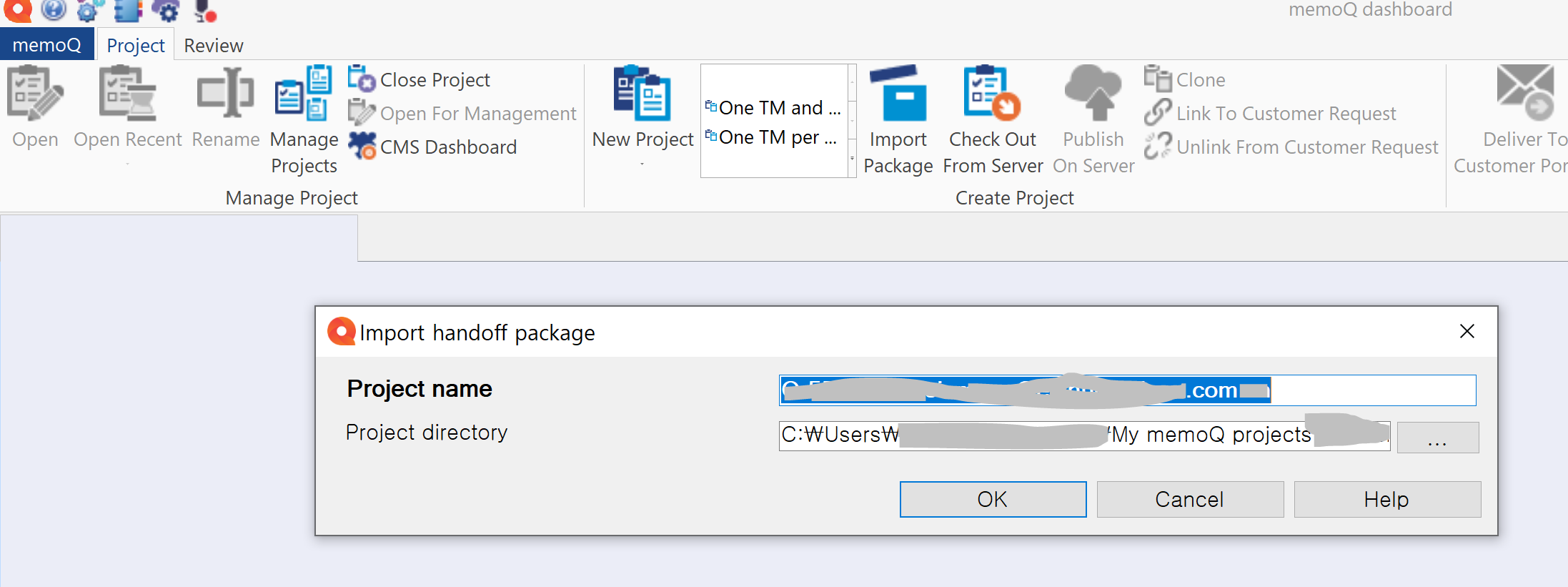Click Check Out From Server icon
Image resolution: width=1568 pixels, height=587 pixels.
click(992, 95)
